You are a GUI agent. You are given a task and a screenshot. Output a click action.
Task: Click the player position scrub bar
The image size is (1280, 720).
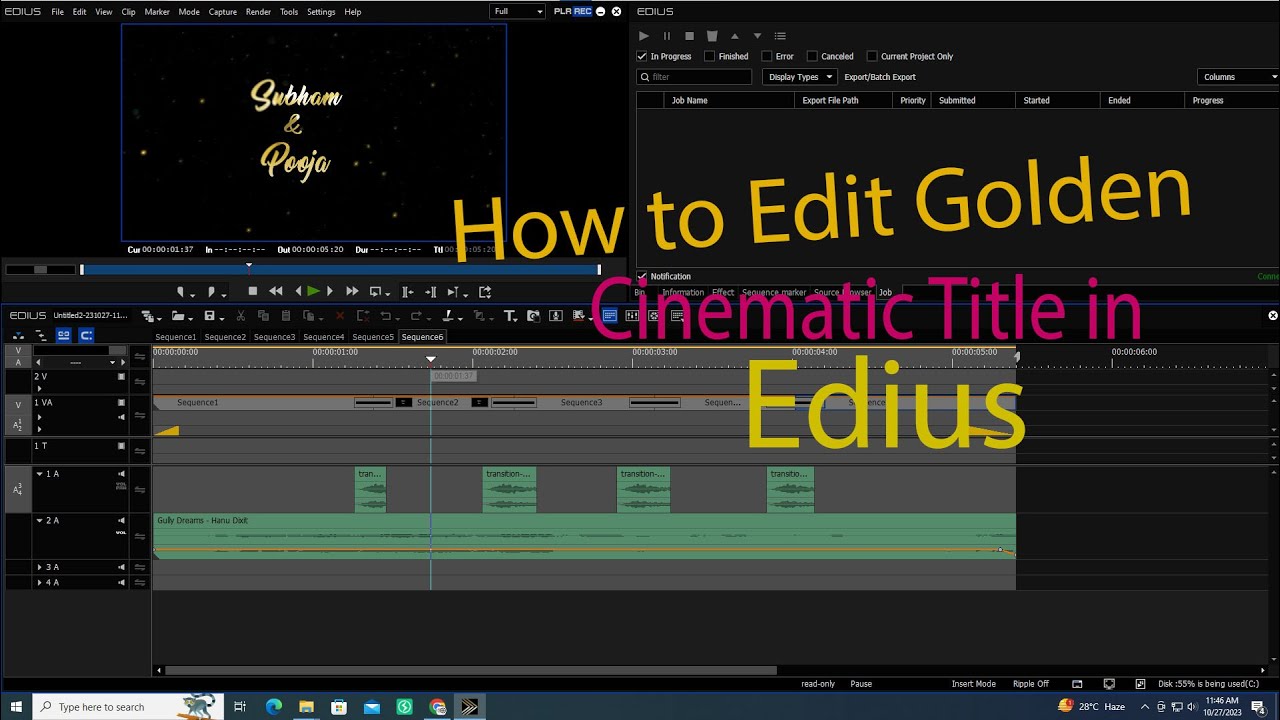point(340,269)
